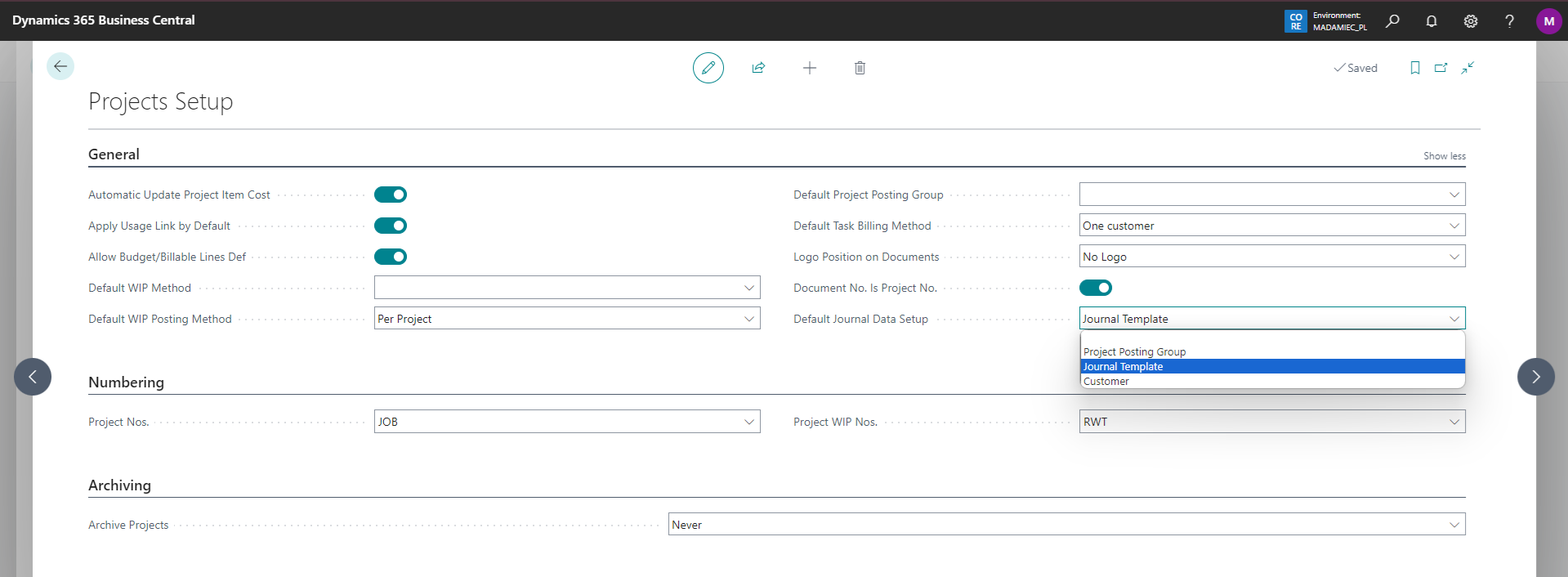
Task: Click the Show less link
Action: [x=1444, y=156]
